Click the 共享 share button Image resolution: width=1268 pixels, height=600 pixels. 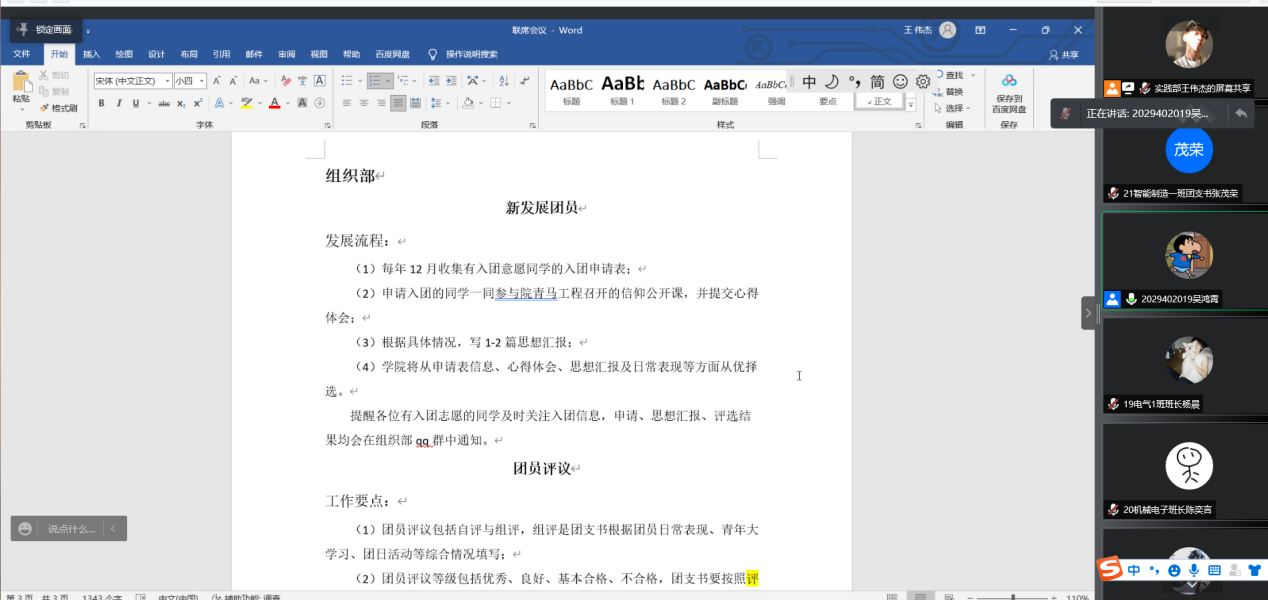click(1063, 55)
